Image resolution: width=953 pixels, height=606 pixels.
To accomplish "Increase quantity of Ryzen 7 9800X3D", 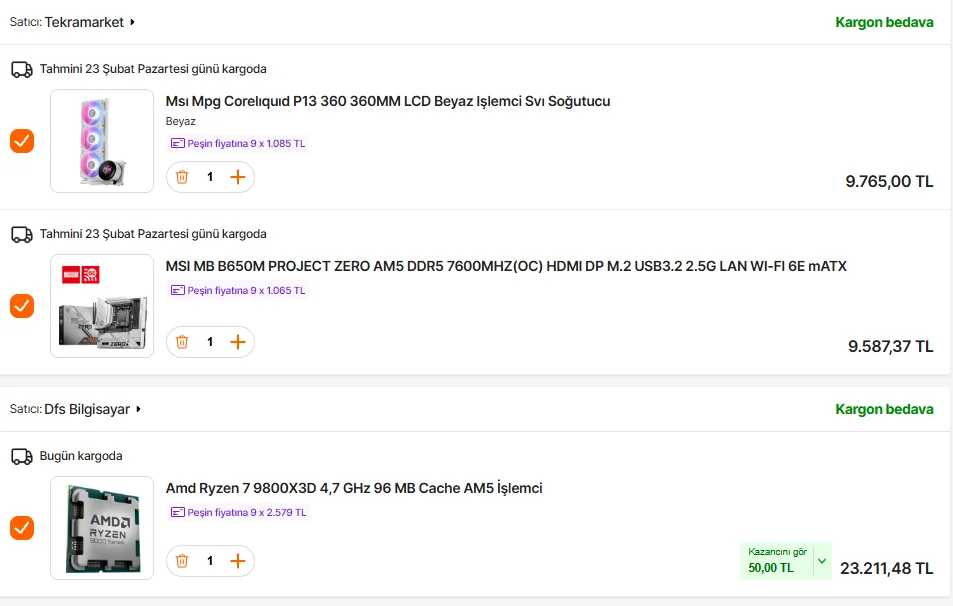I will pos(237,561).
